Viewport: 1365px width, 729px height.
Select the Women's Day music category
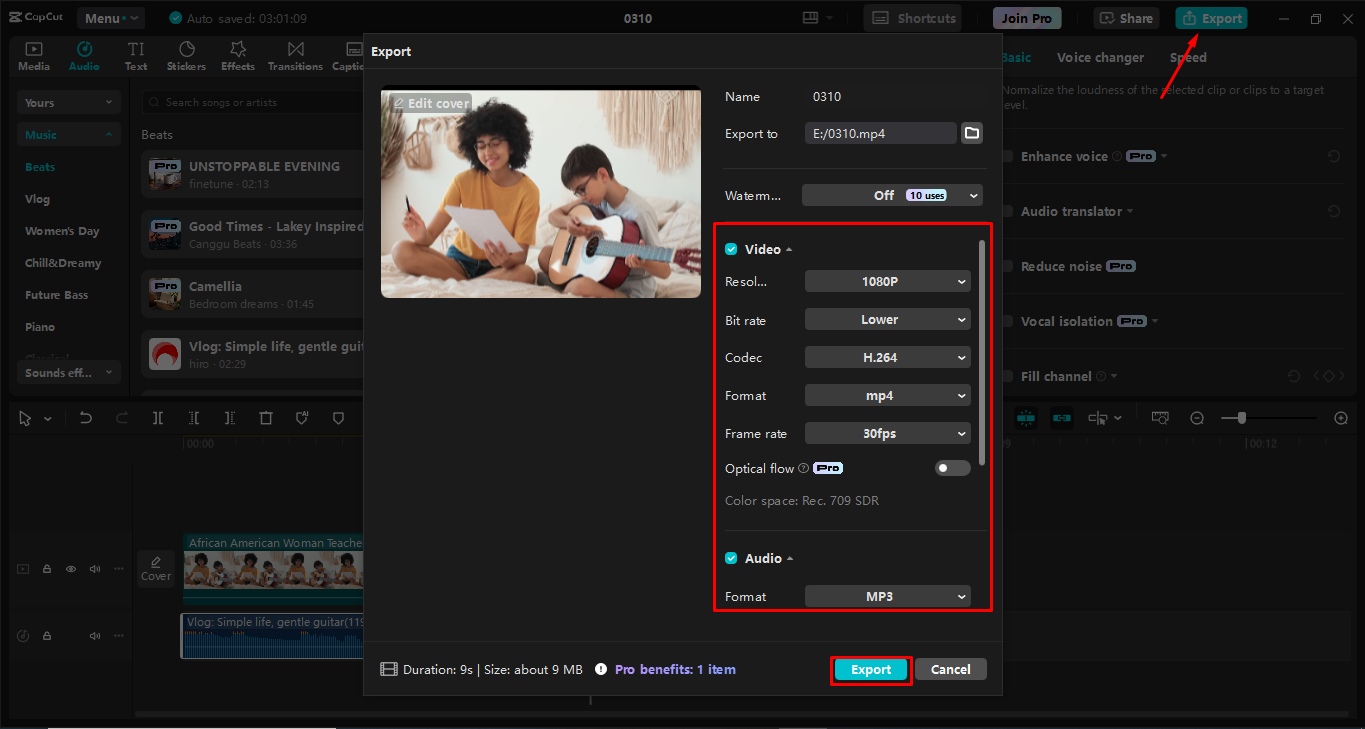(x=62, y=231)
